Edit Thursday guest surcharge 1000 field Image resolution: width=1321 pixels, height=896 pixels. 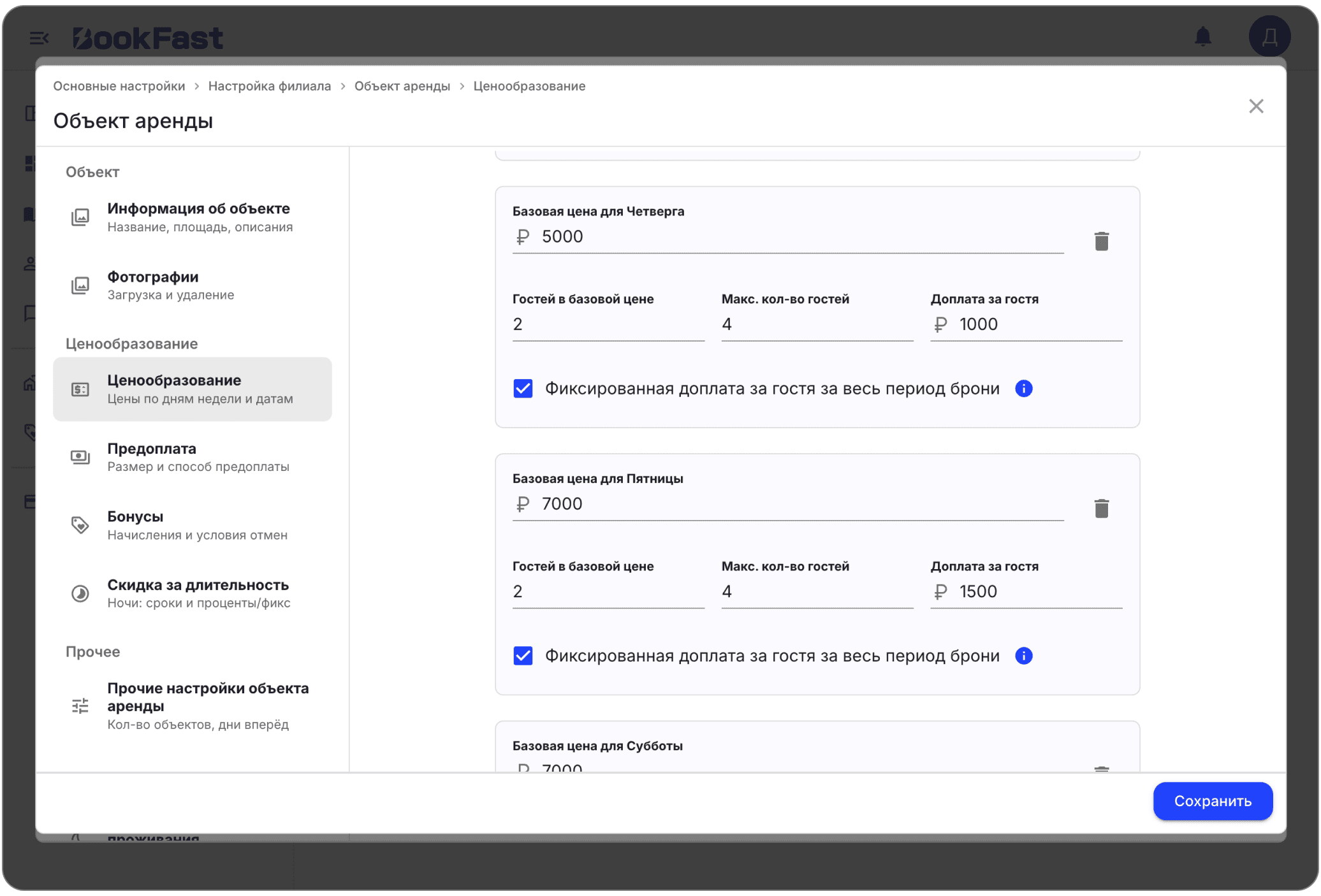point(1026,325)
